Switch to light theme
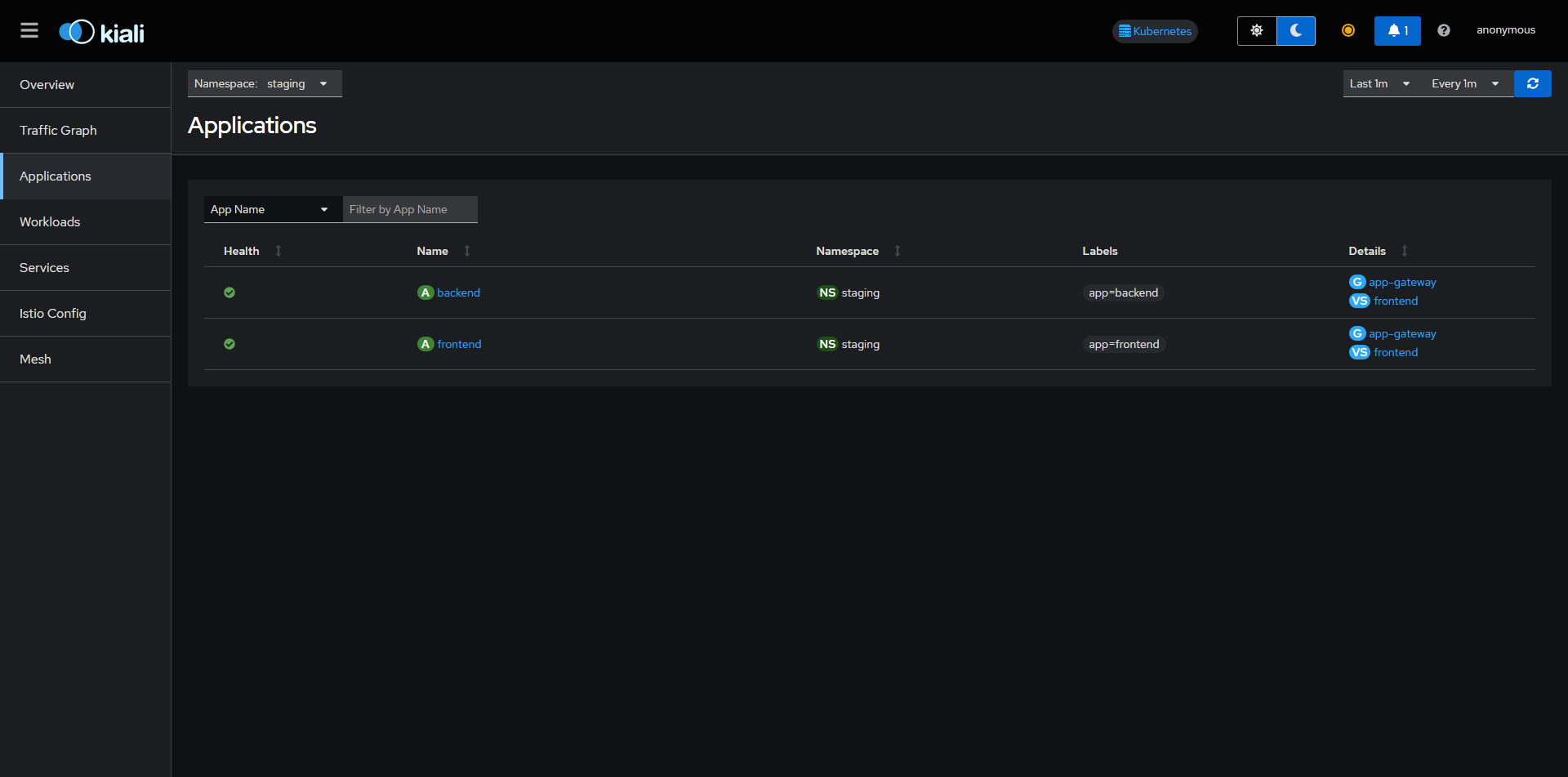This screenshot has height=777, width=1568. point(1256,30)
